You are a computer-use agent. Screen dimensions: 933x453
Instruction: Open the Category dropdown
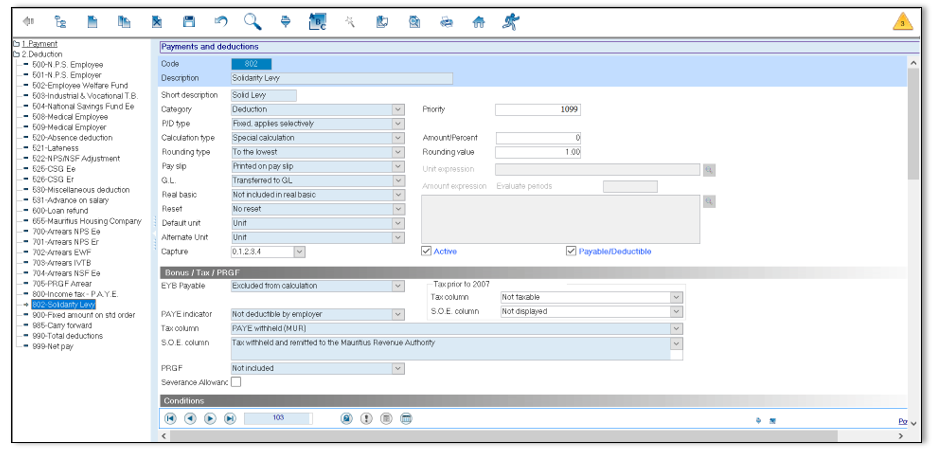click(x=398, y=110)
